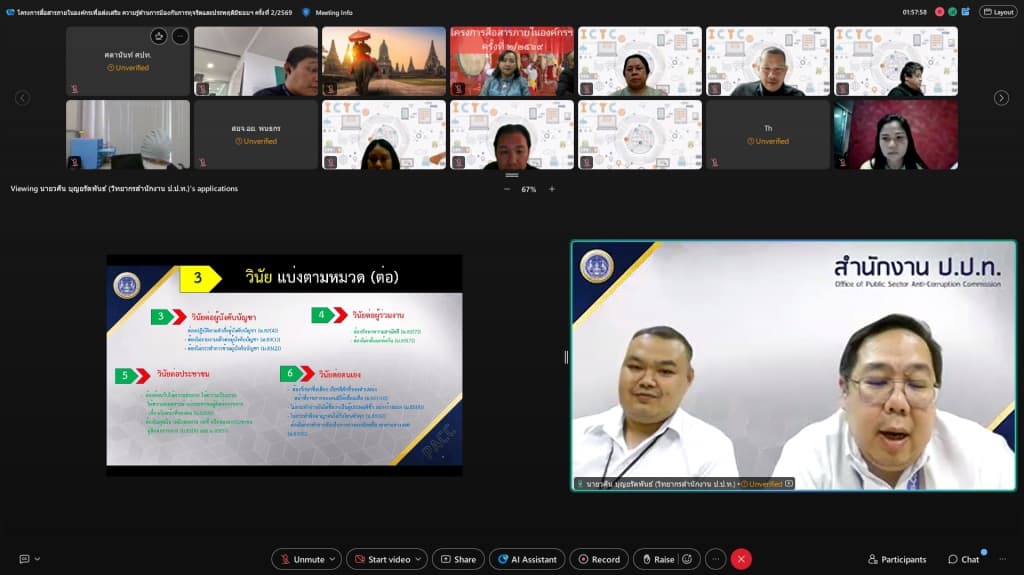The width and height of the screenshot is (1024, 575).
Task: Open video options arrow beside Start video
Action: pyautogui.click(x=419, y=559)
